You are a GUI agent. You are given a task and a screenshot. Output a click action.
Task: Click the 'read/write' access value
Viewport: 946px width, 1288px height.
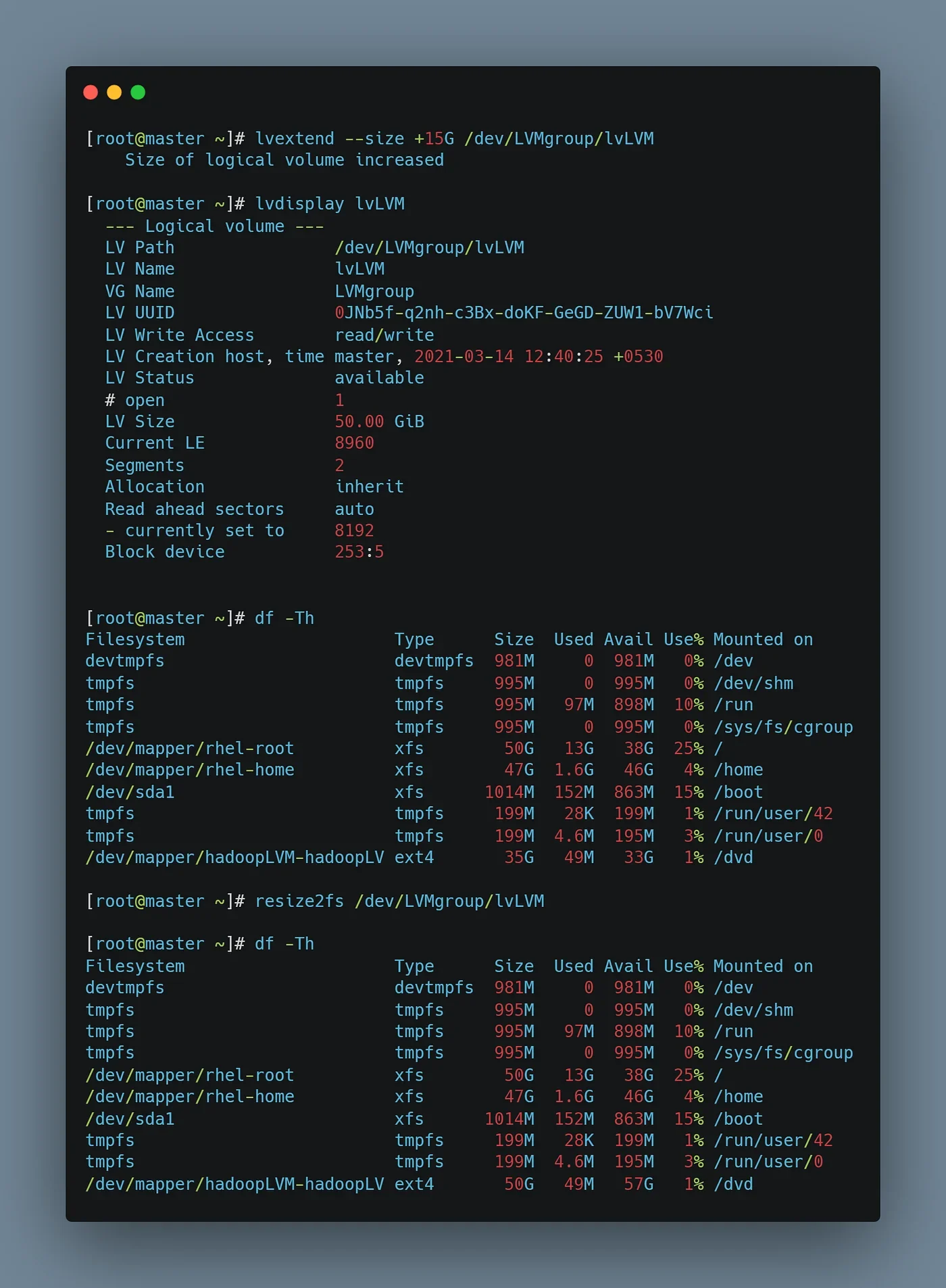click(x=384, y=335)
